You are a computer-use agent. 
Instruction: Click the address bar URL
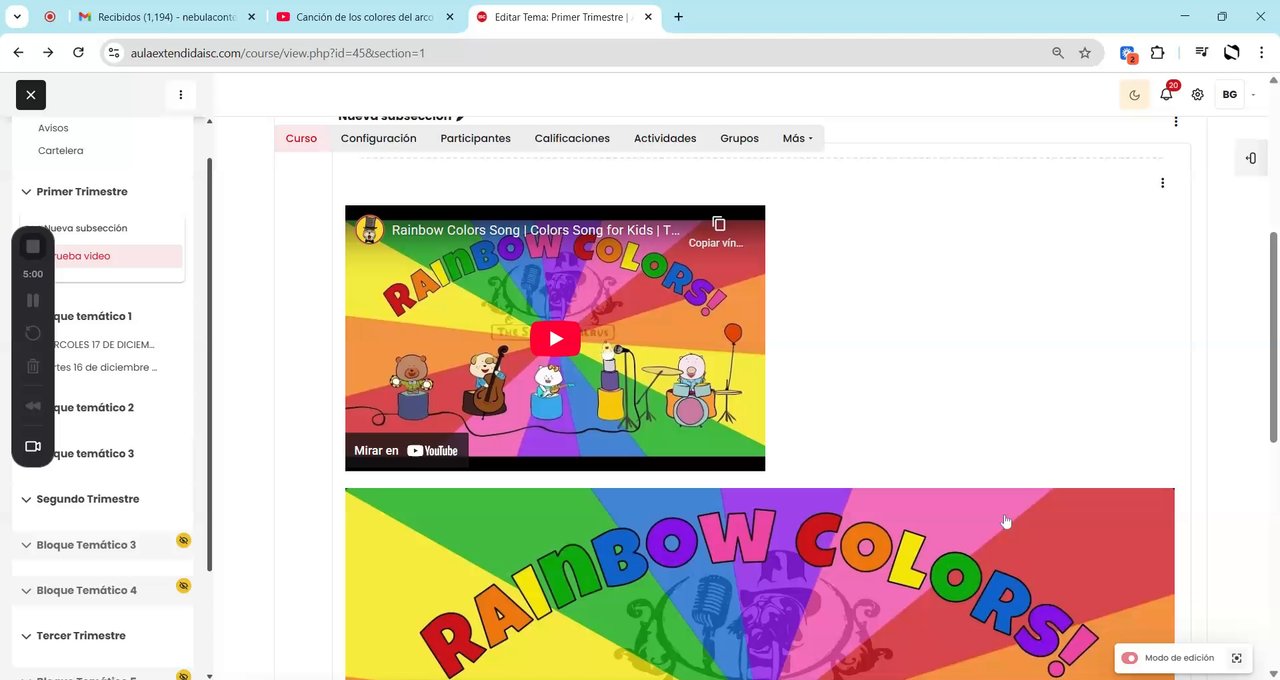[x=278, y=53]
